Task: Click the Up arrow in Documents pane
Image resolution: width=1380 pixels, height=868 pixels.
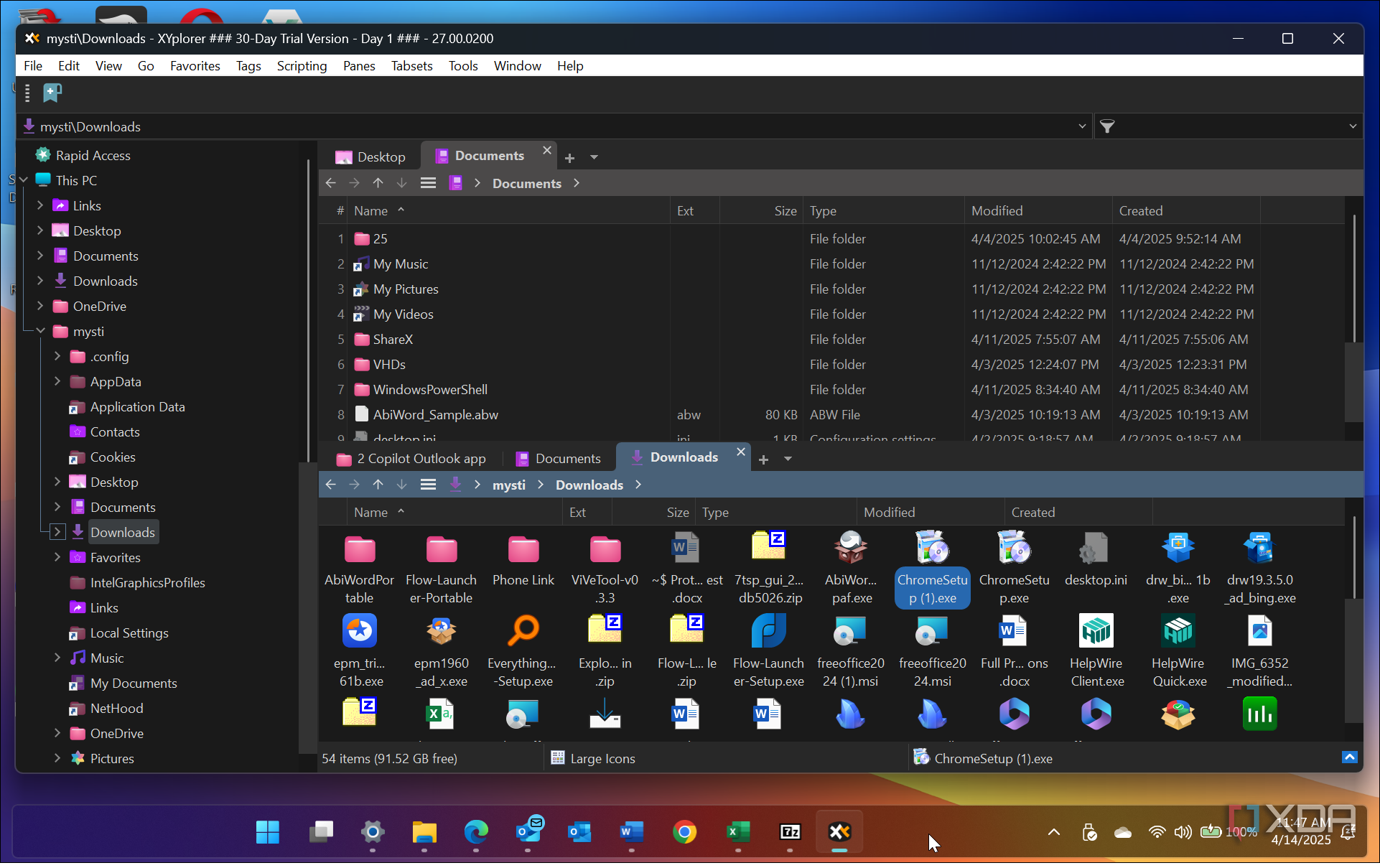Action: pyautogui.click(x=378, y=183)
